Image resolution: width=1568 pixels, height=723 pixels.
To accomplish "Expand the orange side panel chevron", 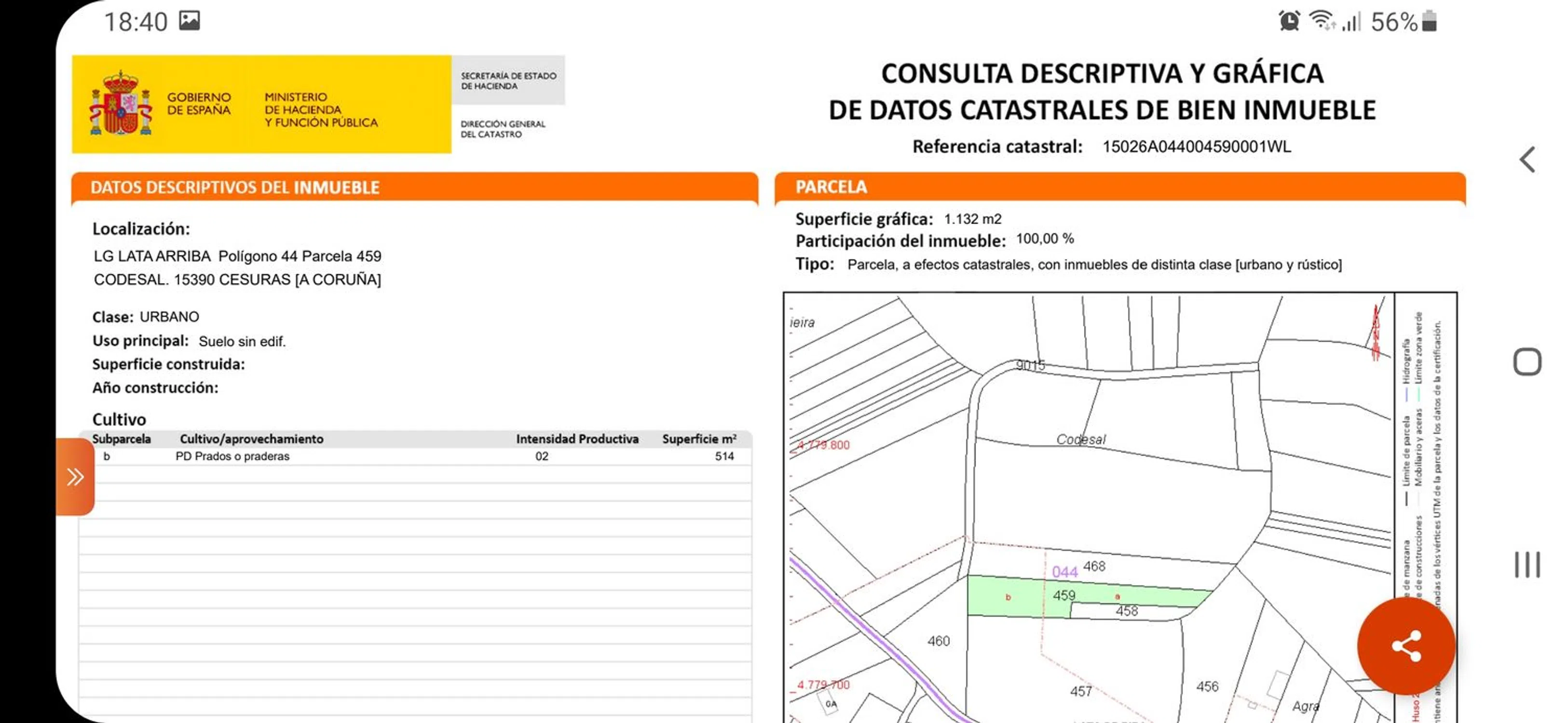I will (x=75, y=477).
